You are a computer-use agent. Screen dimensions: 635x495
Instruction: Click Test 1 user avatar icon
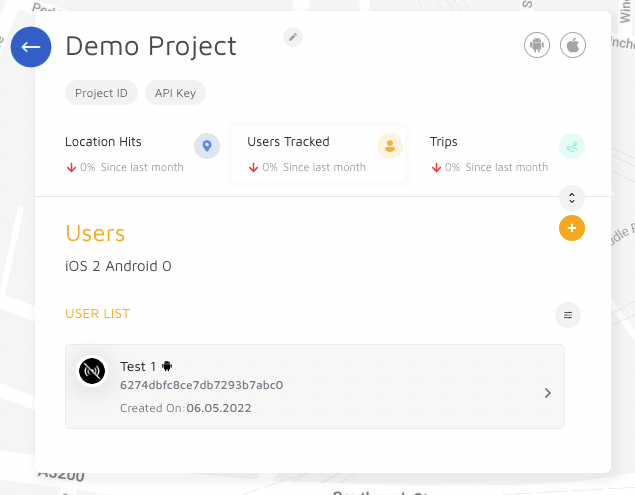tap(93, 371)
